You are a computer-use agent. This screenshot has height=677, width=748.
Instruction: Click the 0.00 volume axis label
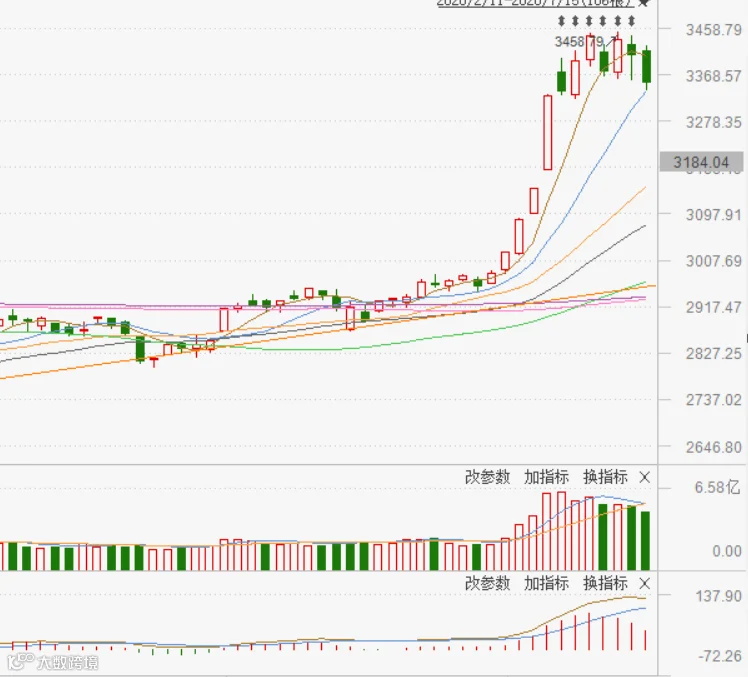coord(727,551)
